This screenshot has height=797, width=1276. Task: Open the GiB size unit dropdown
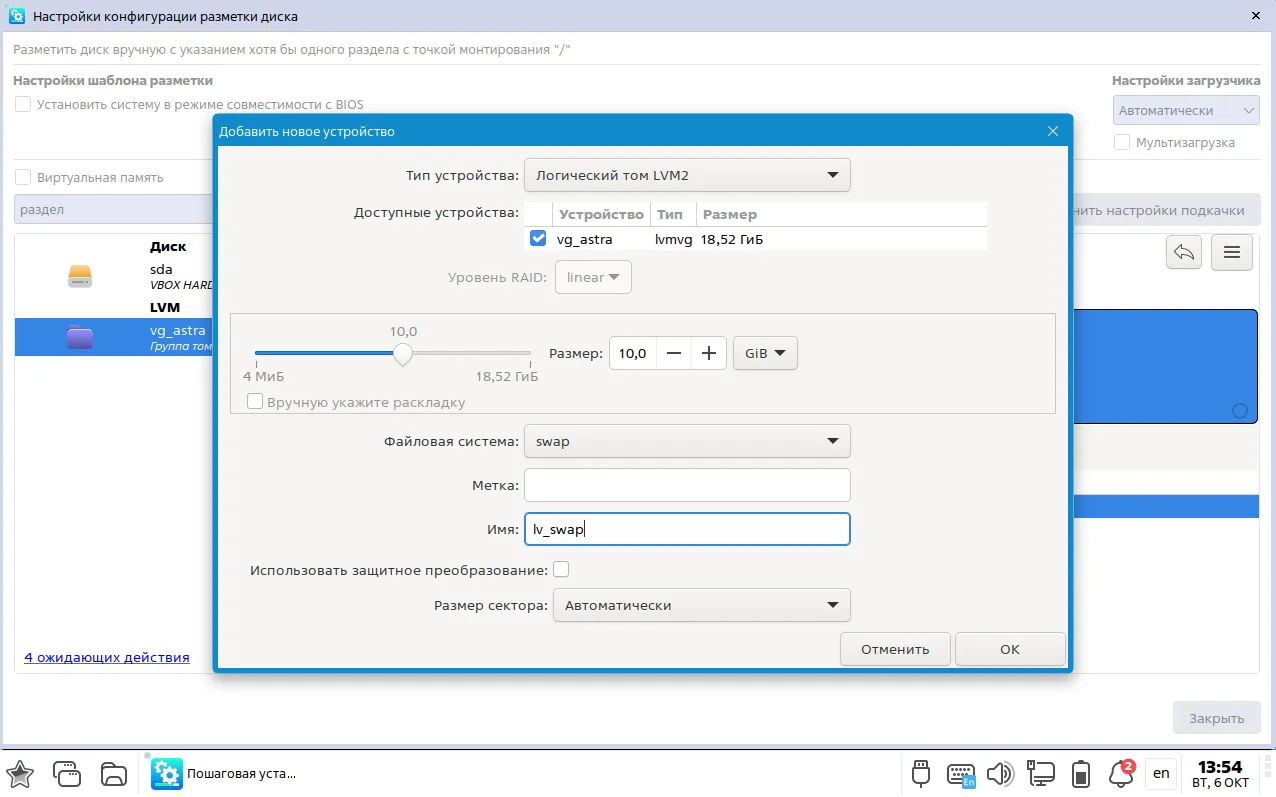[765, 353]
